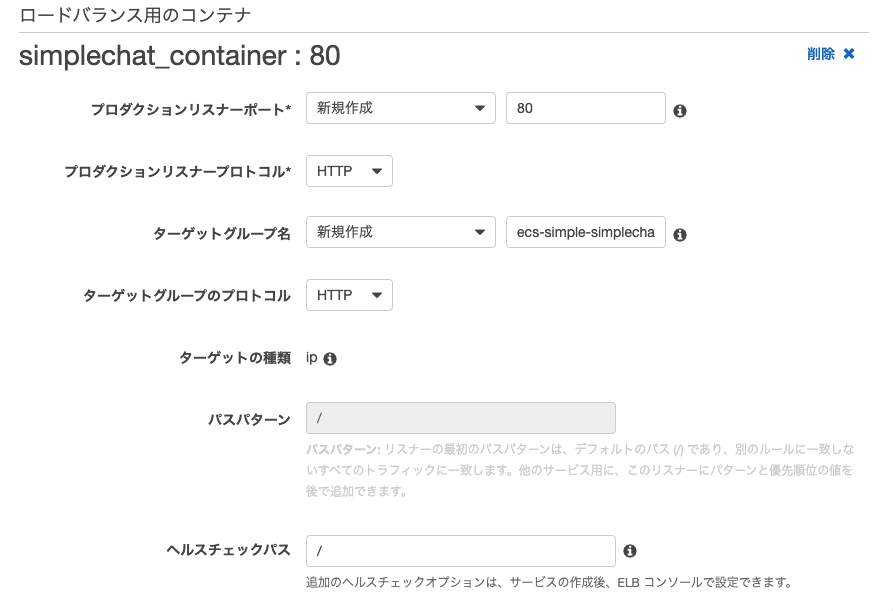Click info icon beside production listener port
893x611 pixels.
click(679, 111)
